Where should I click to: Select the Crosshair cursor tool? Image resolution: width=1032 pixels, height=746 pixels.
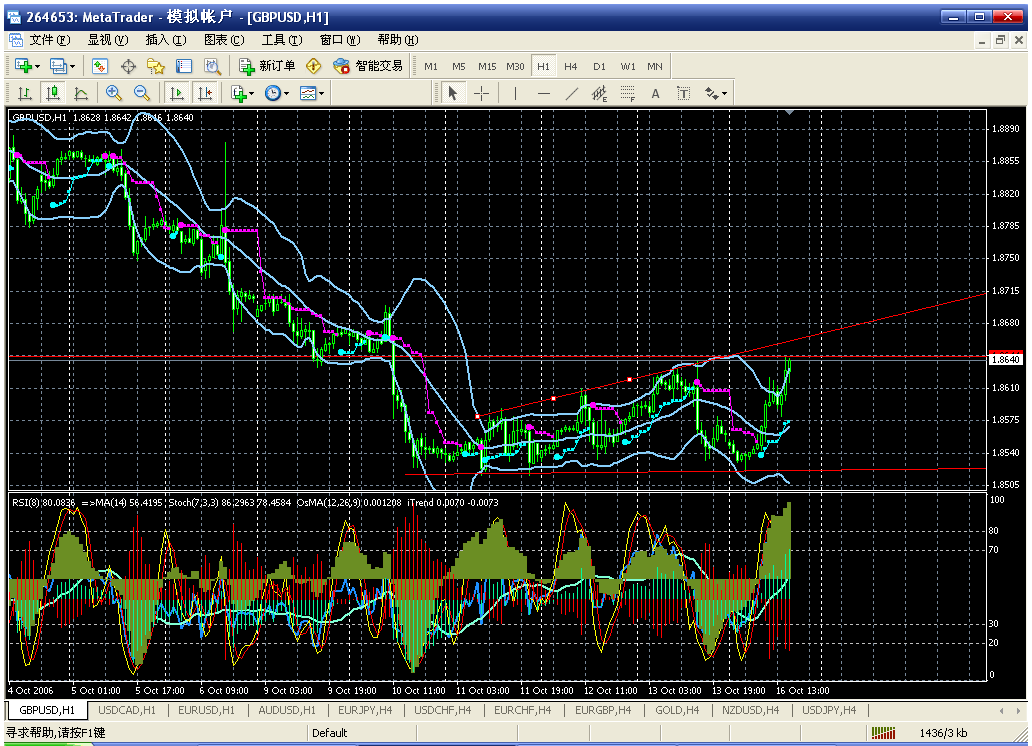[x=482, y=93]
